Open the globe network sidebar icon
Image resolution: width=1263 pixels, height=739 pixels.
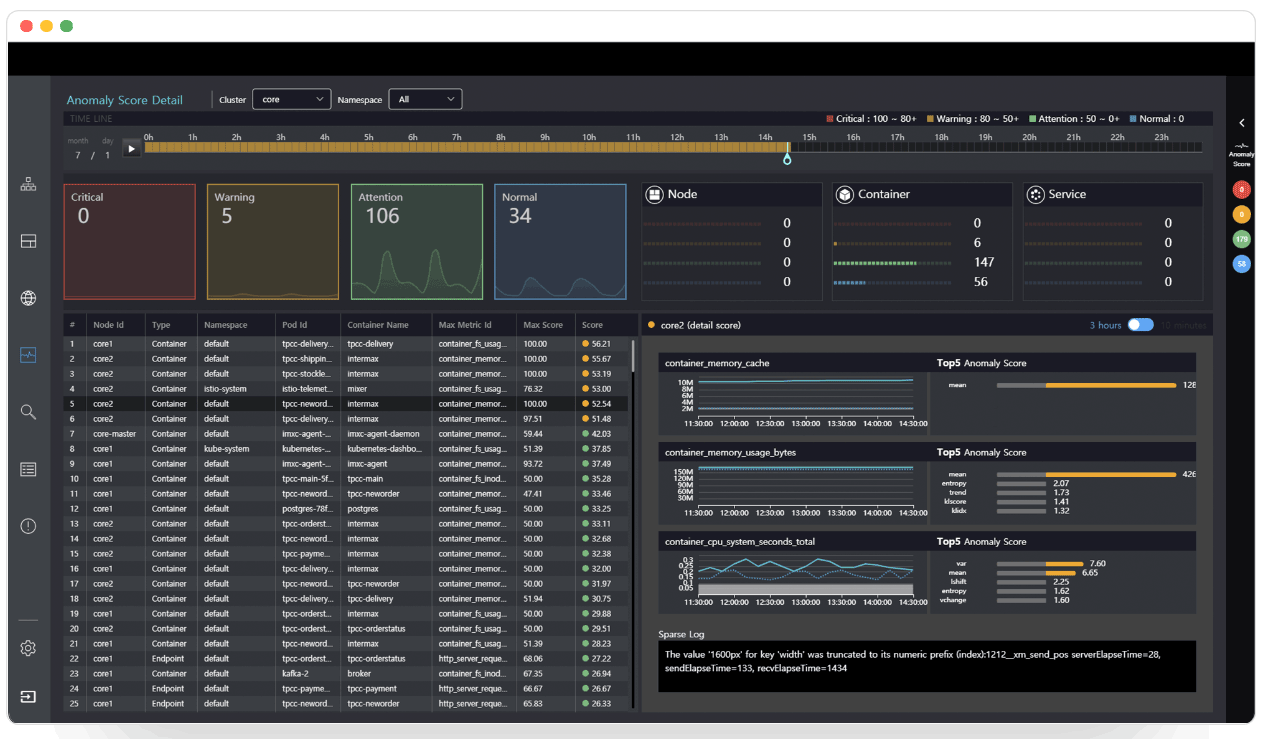(x=28, y=298)
